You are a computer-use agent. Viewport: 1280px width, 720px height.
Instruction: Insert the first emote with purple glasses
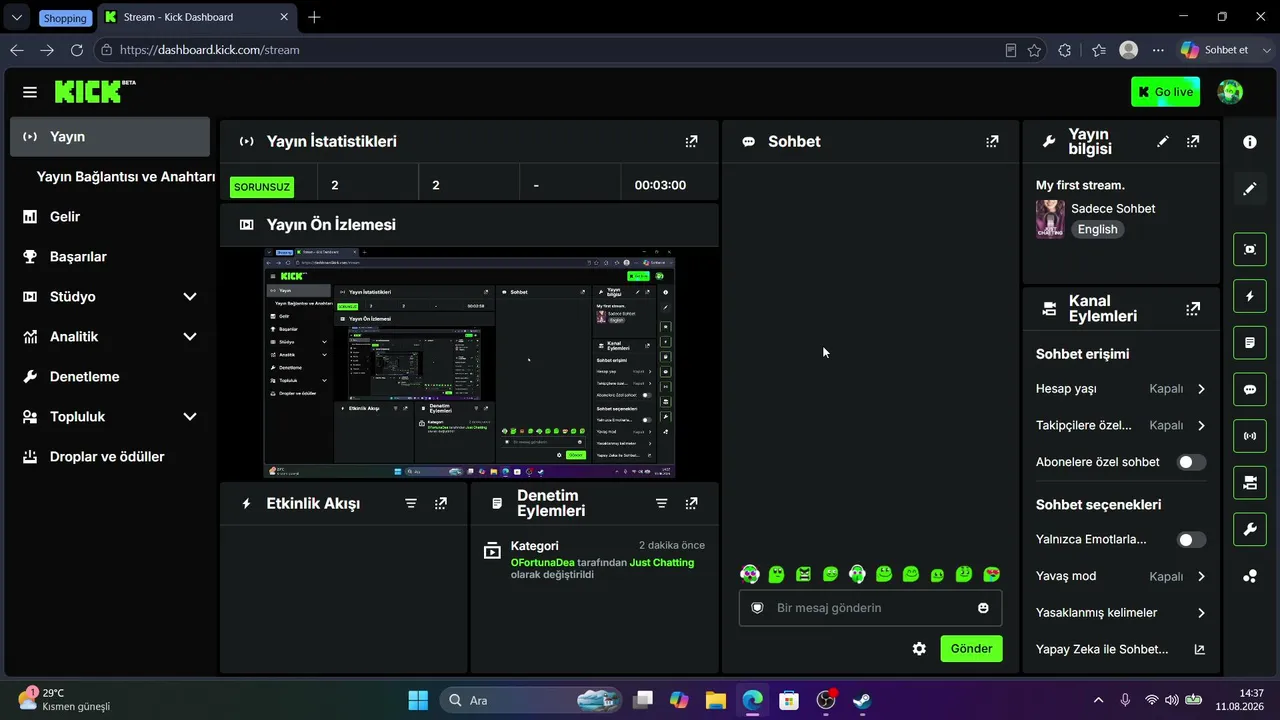750,574
